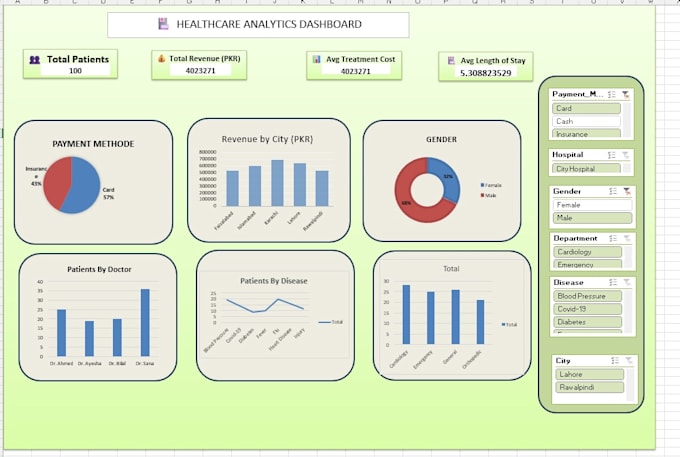The height and width of the screenshot is (457, 680).
Task: Click the Healthcare Analytics Dashboard title
Action: pos(269,24)
